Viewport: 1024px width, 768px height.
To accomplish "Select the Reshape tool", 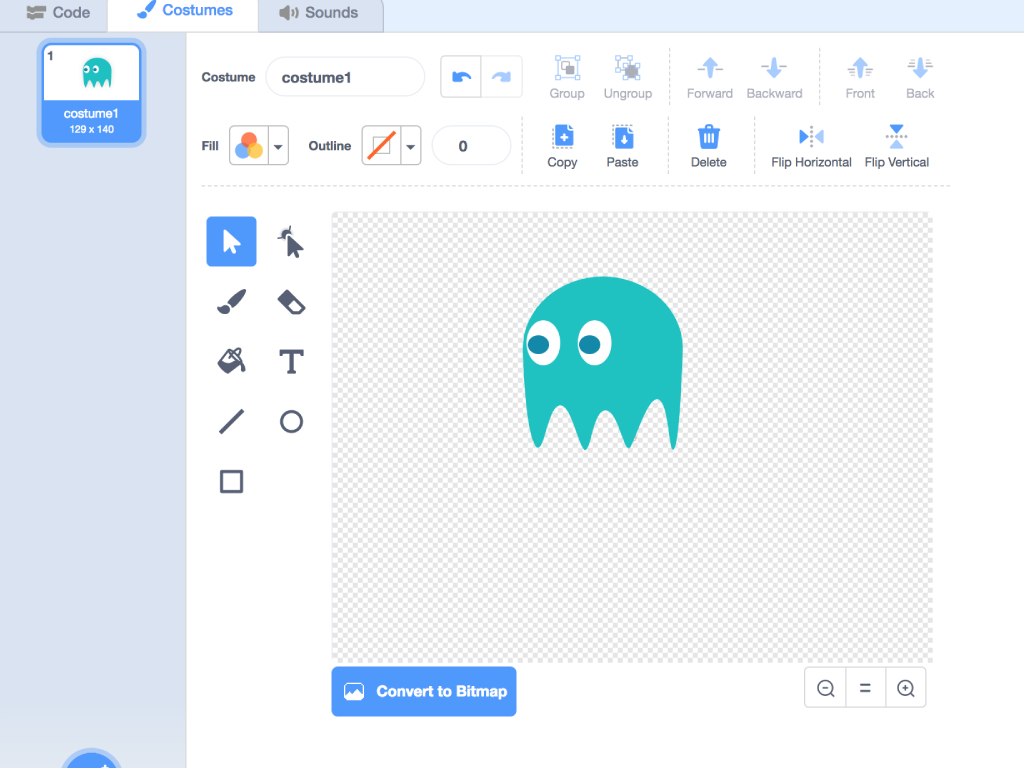I will [291, 242].
